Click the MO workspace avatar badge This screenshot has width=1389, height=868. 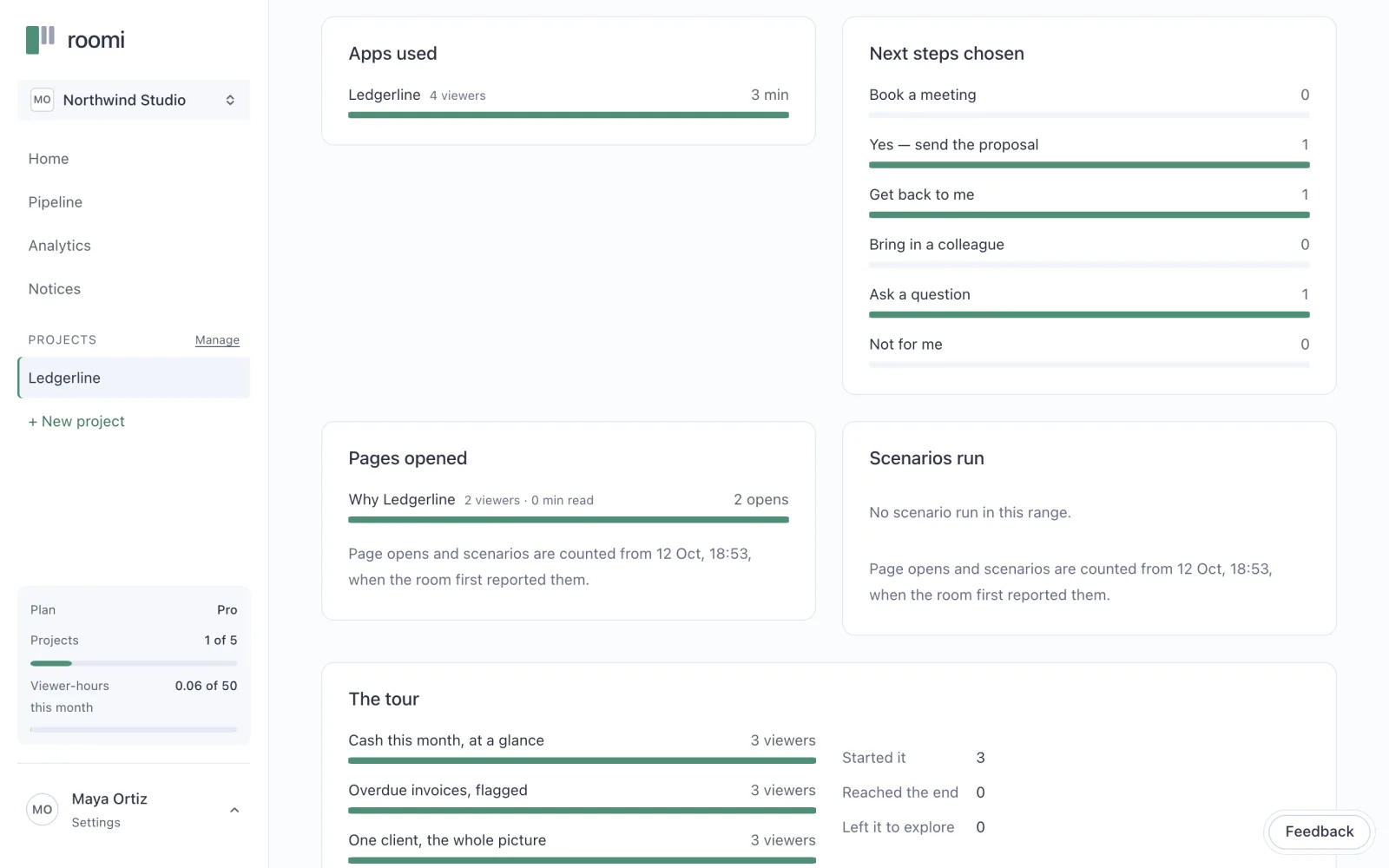tap(42, 100)
